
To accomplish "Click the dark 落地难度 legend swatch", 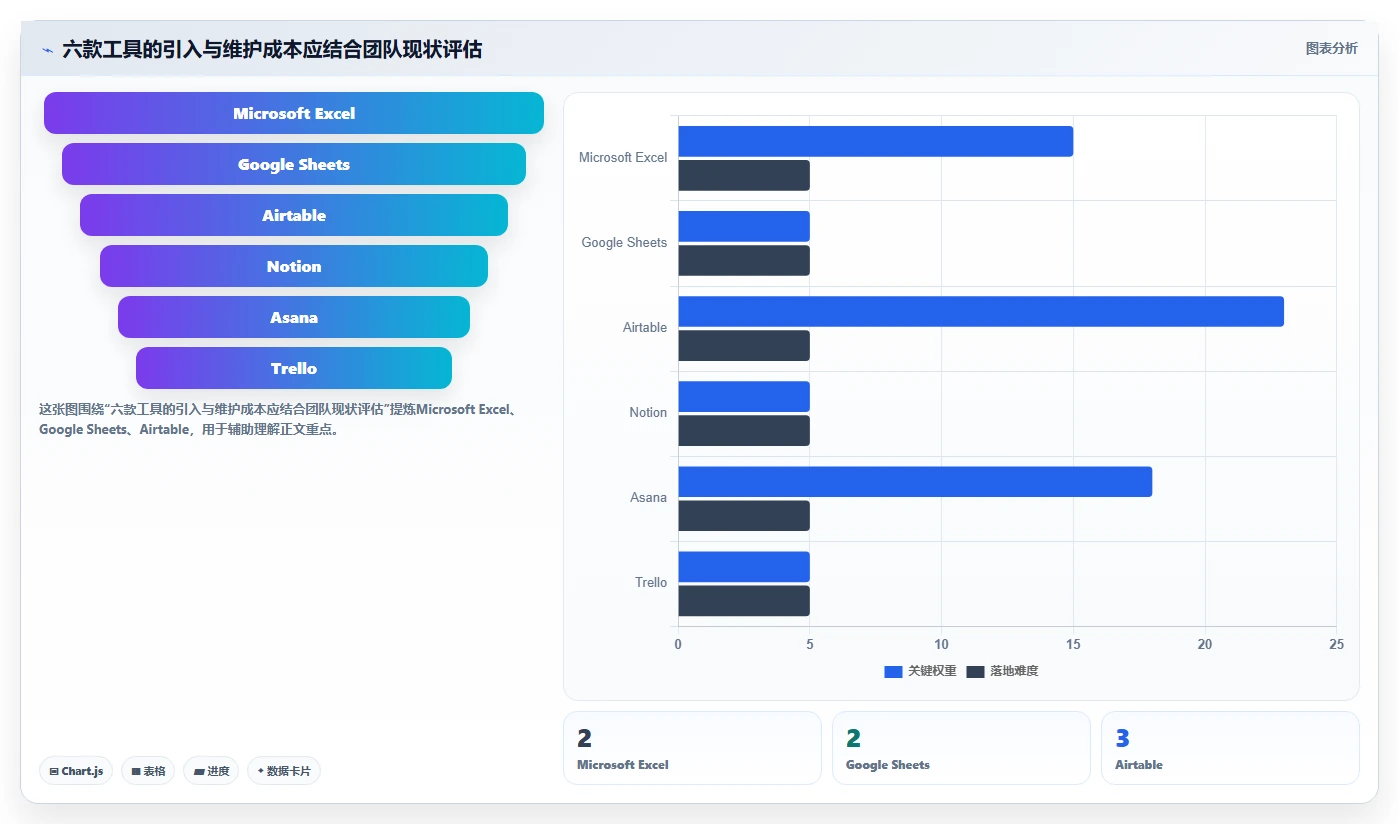I will pos(975,671).
